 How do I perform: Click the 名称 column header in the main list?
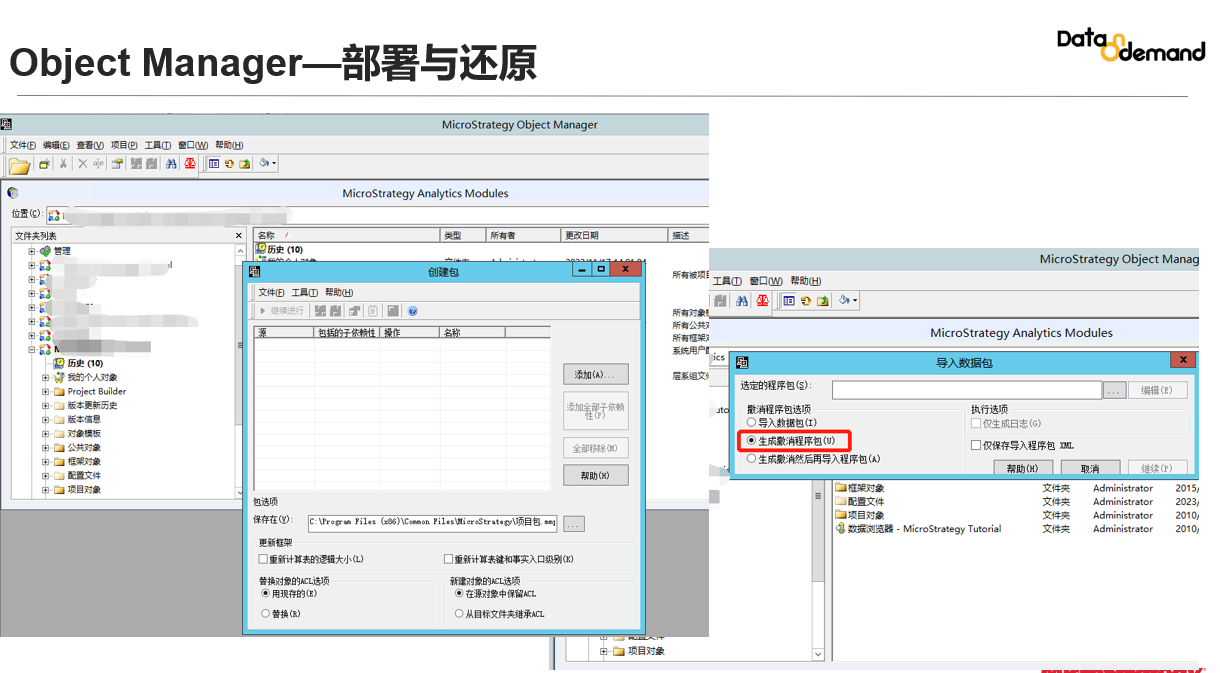coord(347,235)
